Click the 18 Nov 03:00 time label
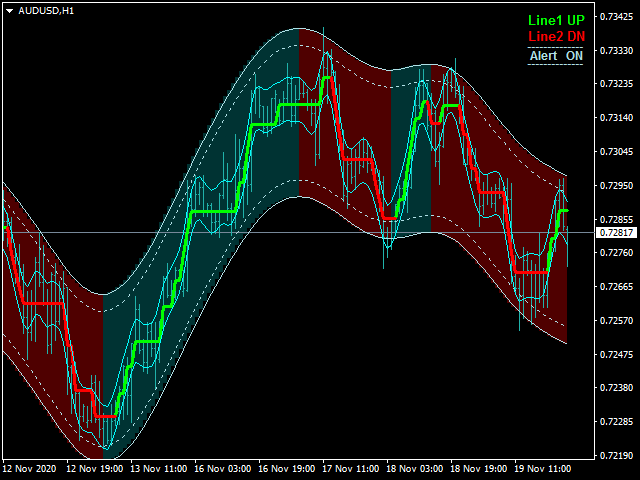 tap(415, 469)
